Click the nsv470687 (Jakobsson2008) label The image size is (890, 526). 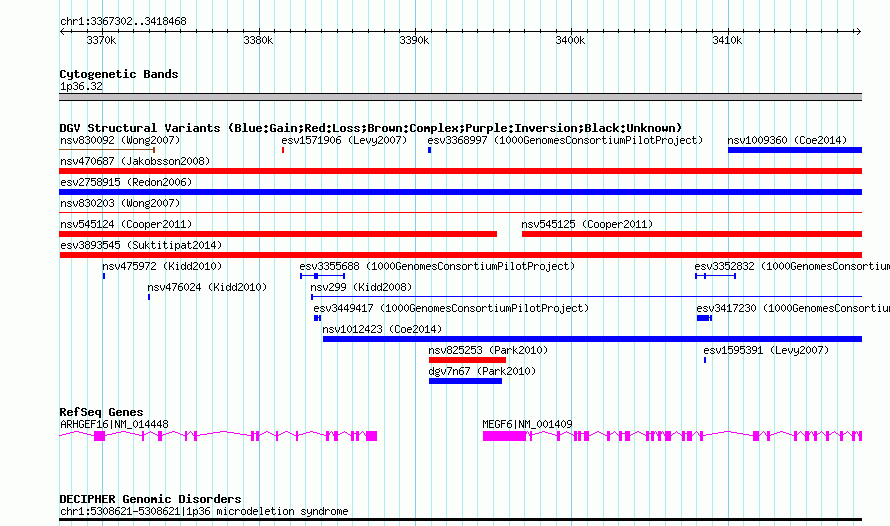[135, 161]
